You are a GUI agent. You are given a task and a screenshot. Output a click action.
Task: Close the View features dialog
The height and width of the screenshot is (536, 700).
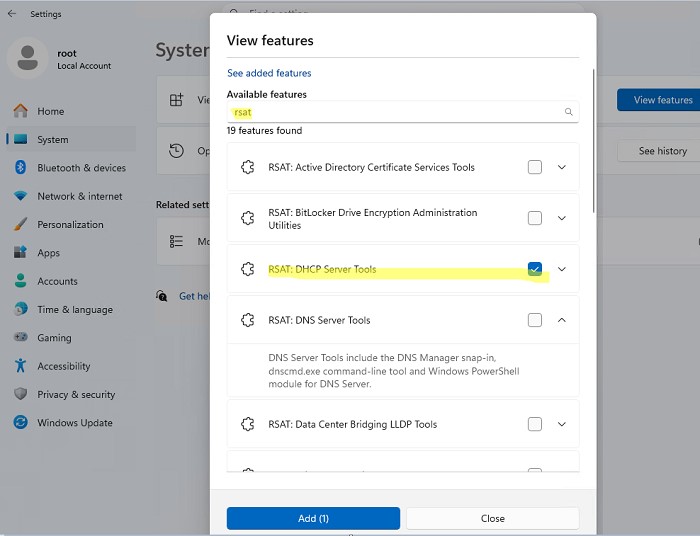click(493, 518)
